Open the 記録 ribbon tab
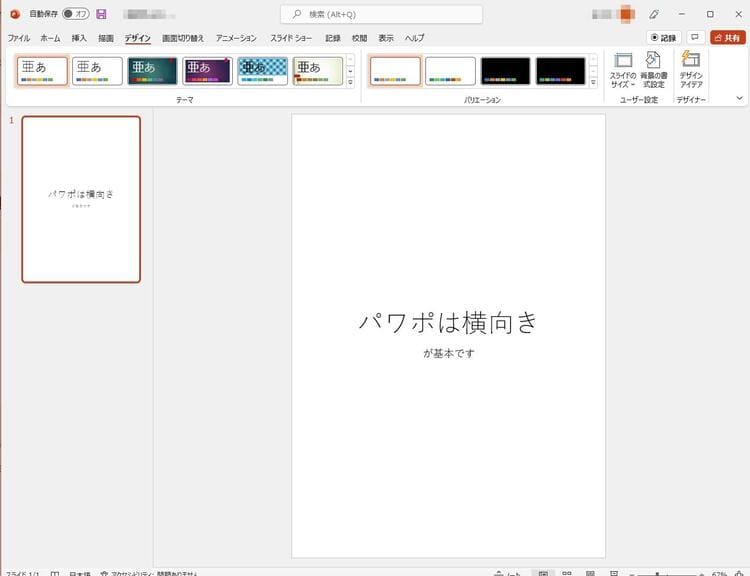The image size is (750, 576). [333, 38]
